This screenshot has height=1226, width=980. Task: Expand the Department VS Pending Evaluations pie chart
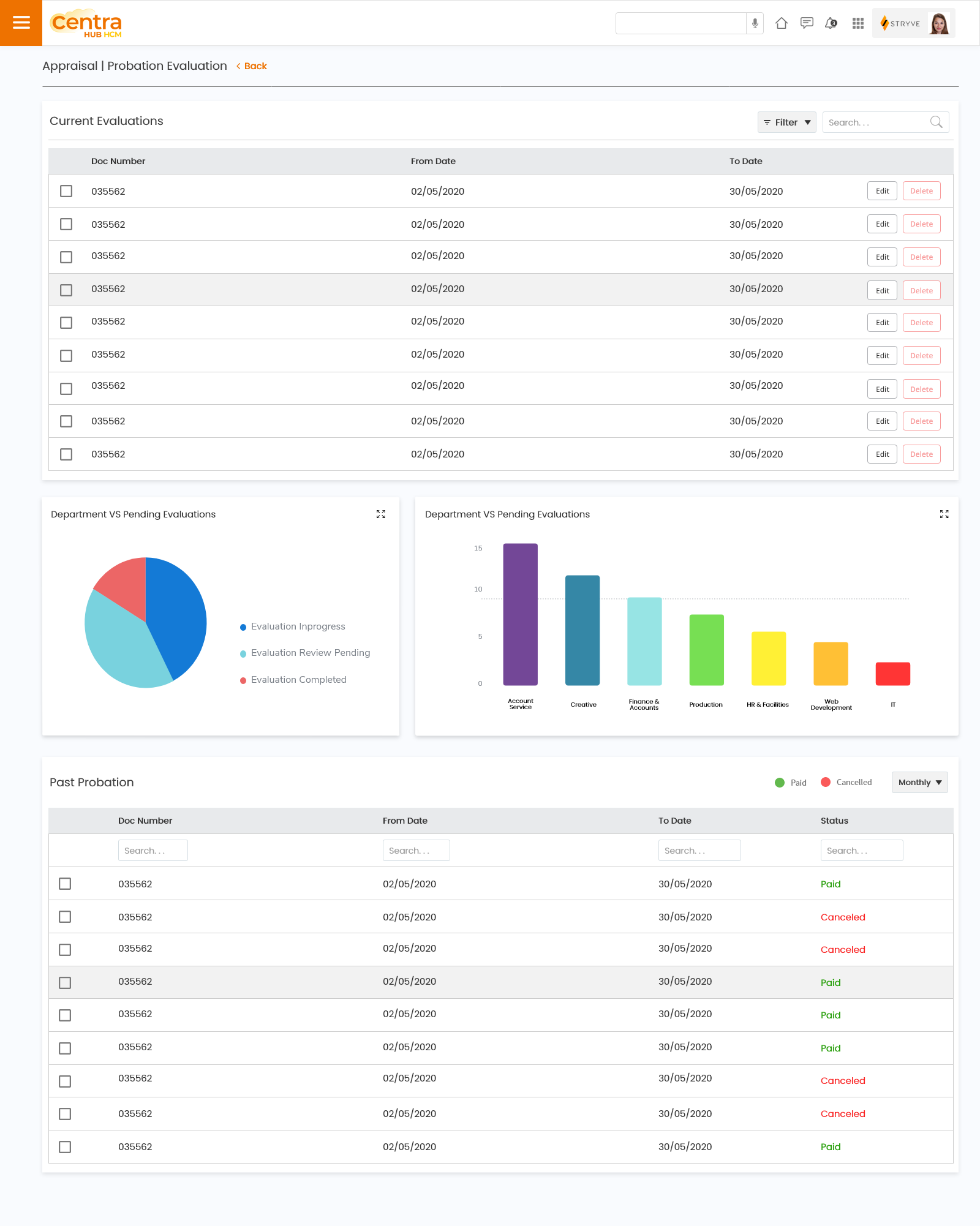(381, 514)
